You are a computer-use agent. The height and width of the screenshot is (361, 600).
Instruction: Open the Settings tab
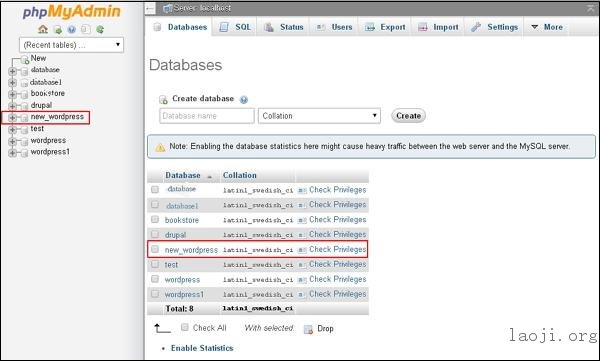(494, 27)
